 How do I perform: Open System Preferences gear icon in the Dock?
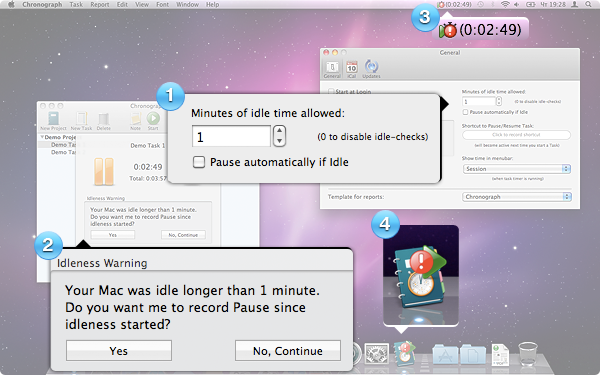377,354
